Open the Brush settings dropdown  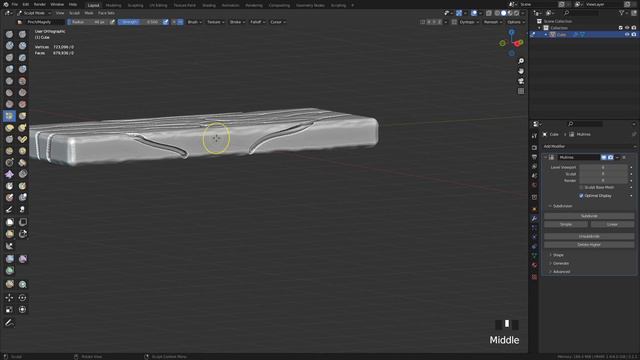click(x=194, y=22)
